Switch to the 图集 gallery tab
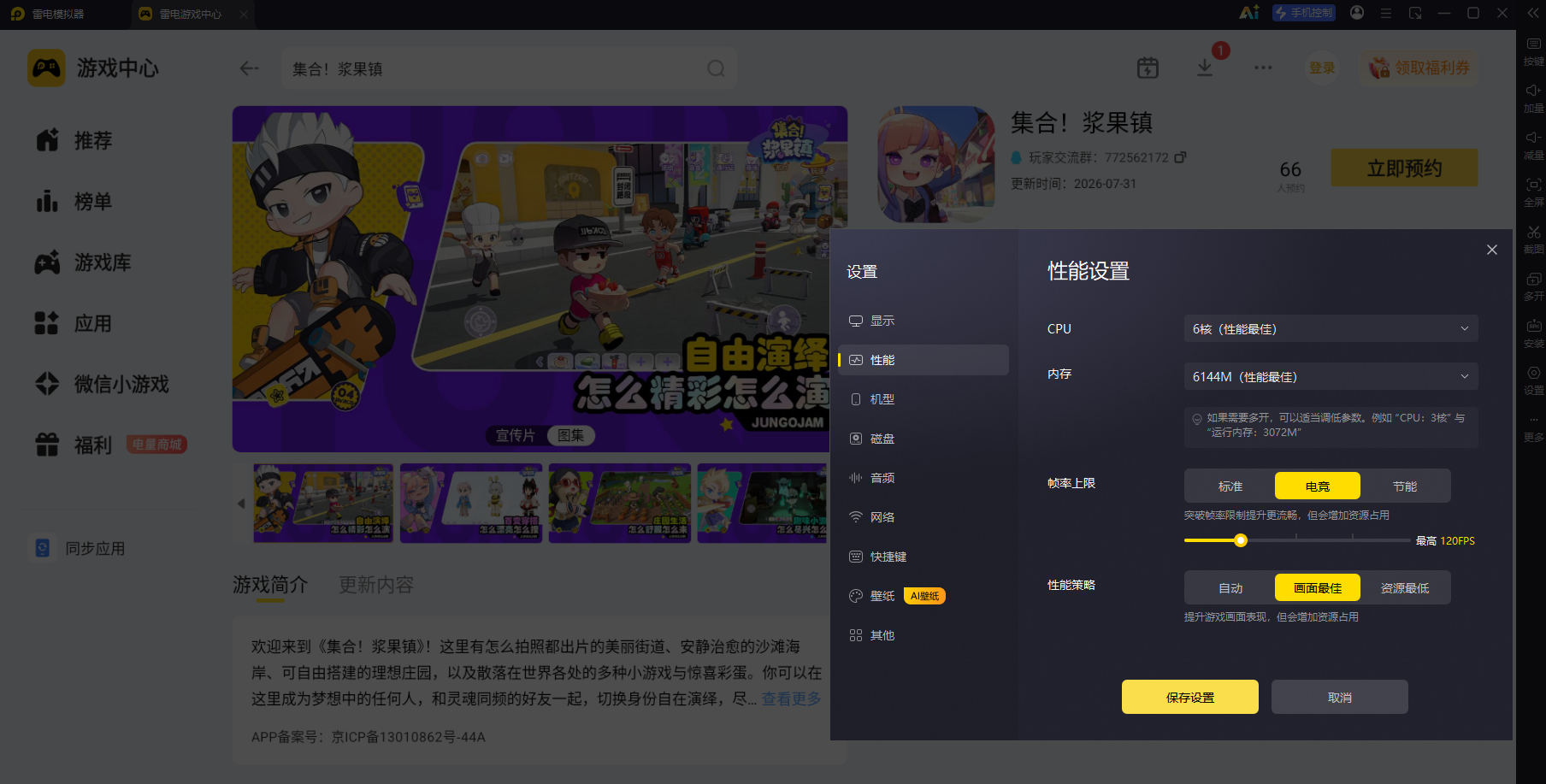 pos(570,435)
